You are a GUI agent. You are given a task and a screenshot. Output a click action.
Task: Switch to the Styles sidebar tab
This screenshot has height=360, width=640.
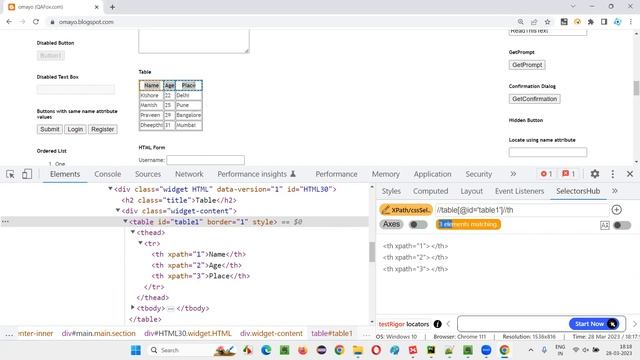point(391,191)
